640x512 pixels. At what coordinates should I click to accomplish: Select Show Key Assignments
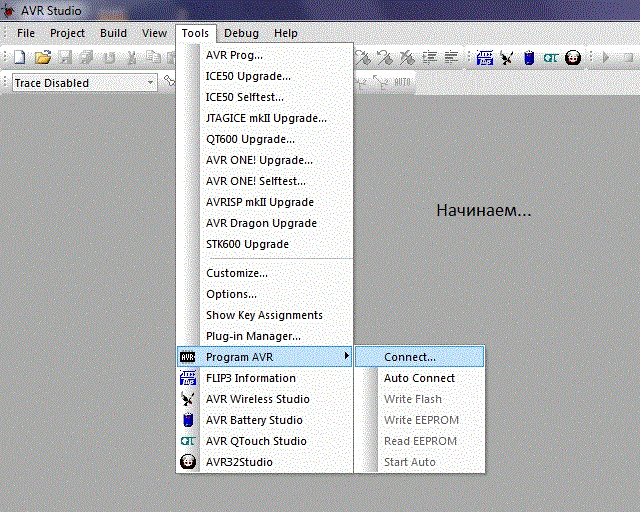(264, 315)
